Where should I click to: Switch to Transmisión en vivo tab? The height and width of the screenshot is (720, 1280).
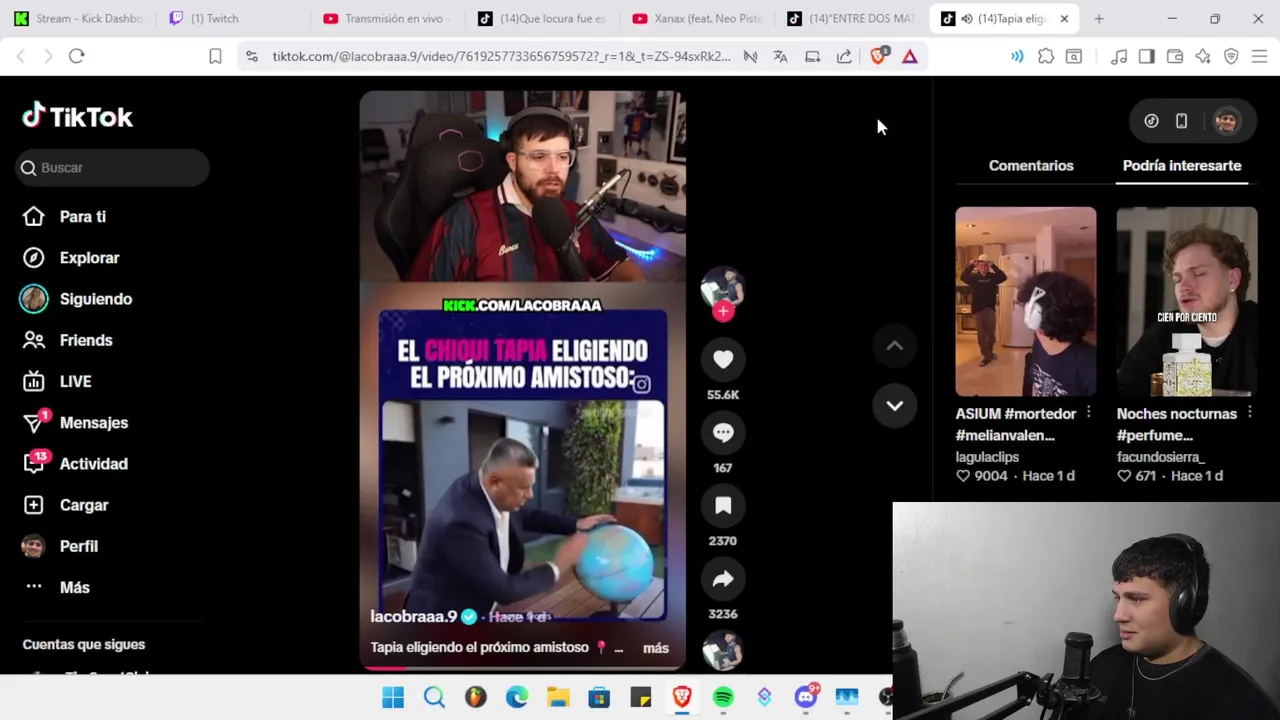[x=390, y=18]
